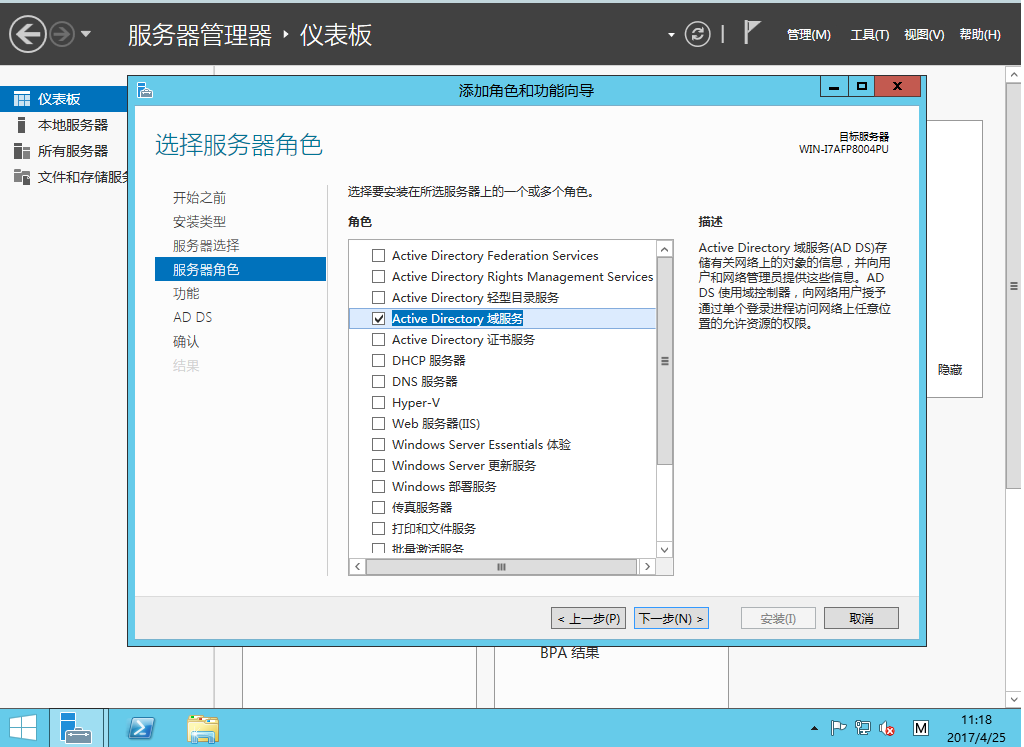1024x747 pixels.
Task: Go to the AD DS wizard step
Action: coord(193,317)
